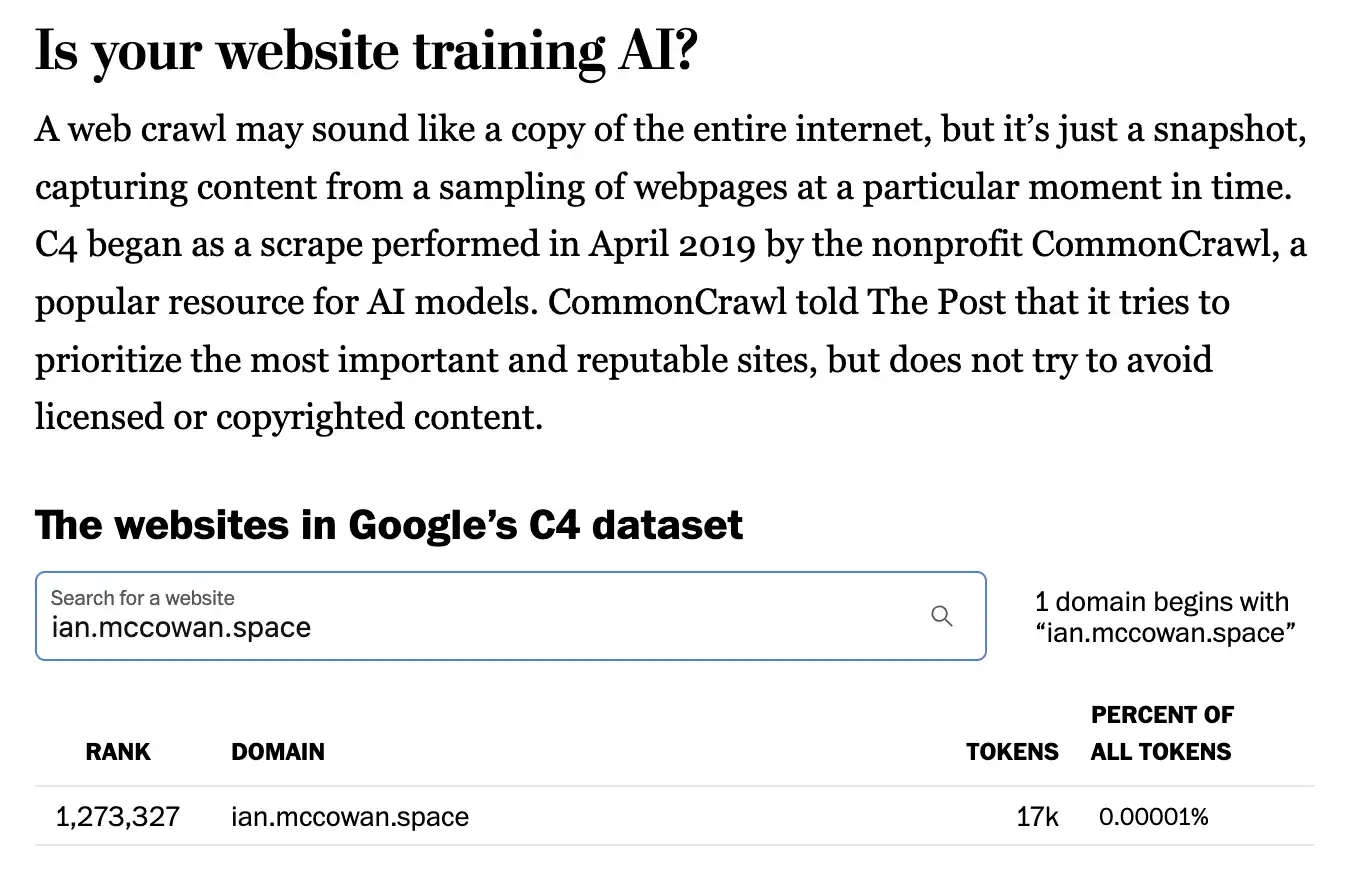Click the 0.00001% percentage value
1350x872 pixels.
[x=1154, y=817]
